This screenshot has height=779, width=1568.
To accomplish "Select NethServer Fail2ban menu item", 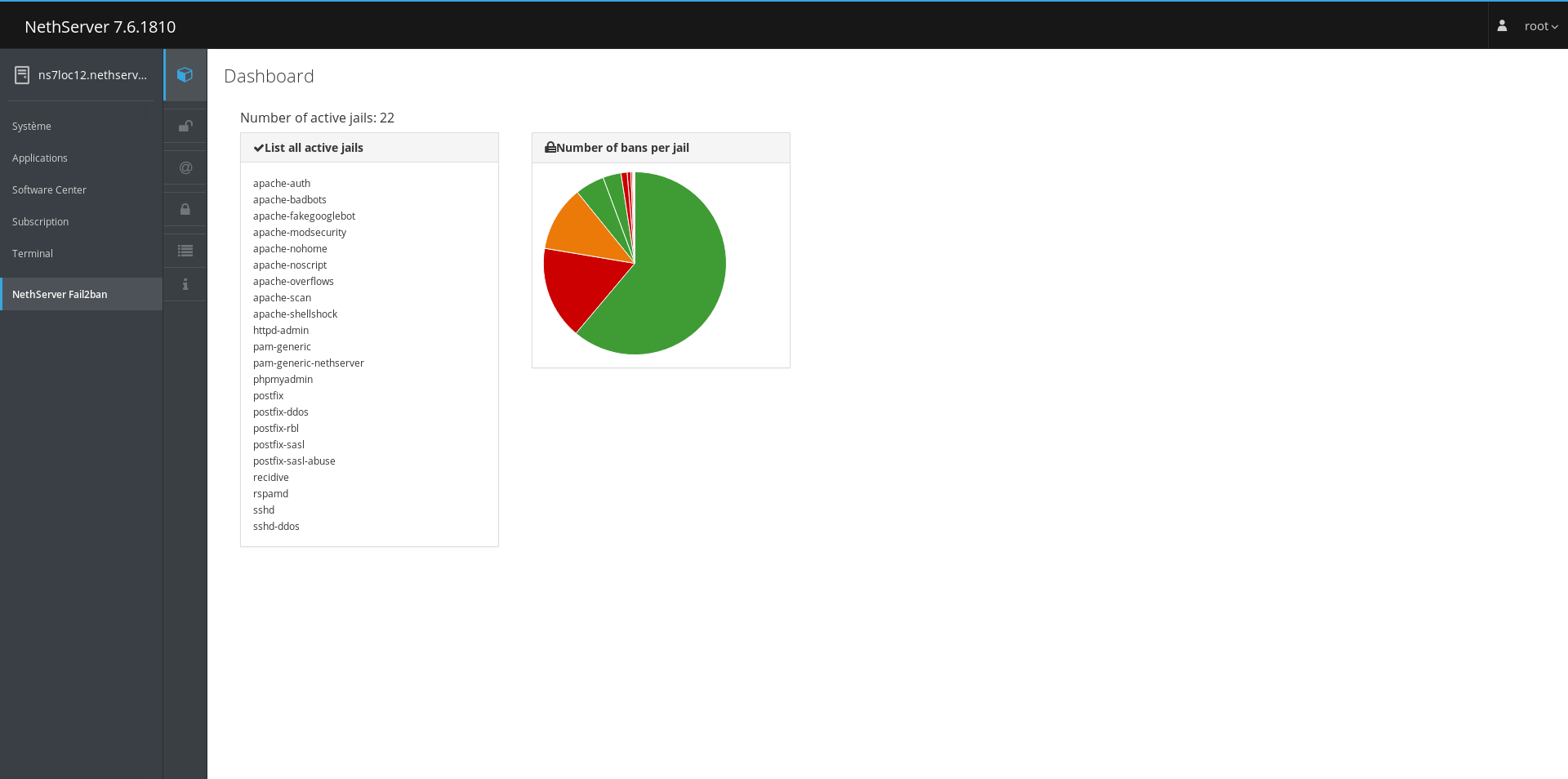I will (82, 294).
